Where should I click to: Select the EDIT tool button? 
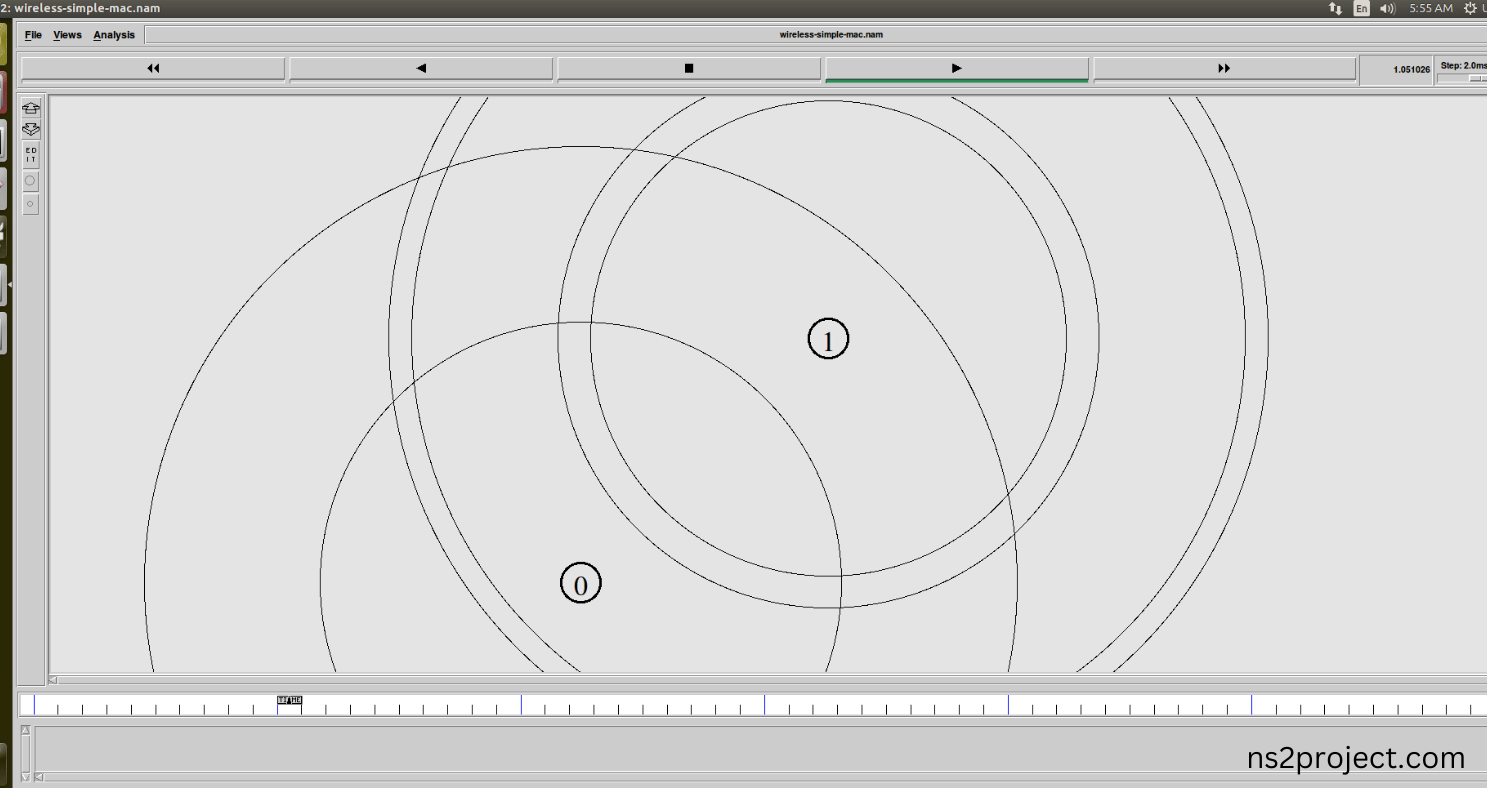[x=31, y=154]
